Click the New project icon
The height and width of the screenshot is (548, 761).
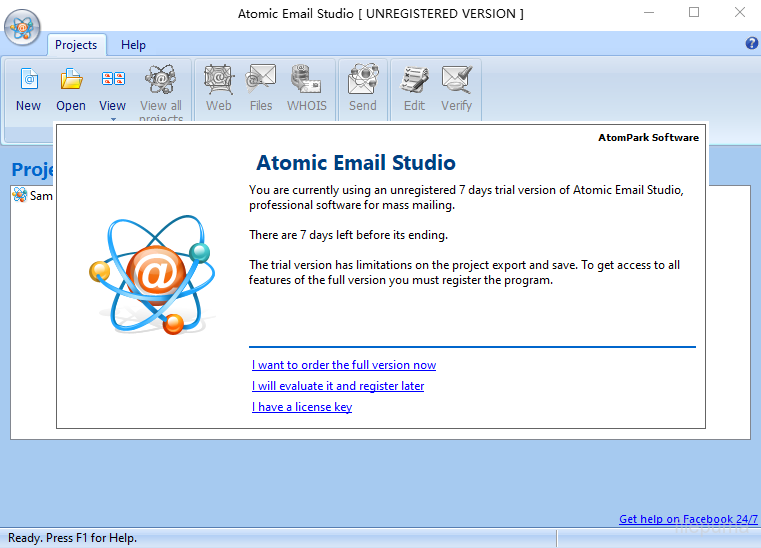pyautogui.click(x=28, y=79)
